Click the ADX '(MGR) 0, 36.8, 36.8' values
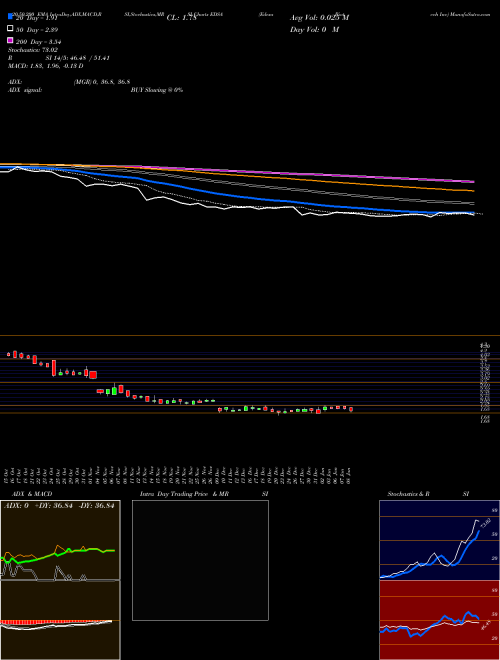 tap(101, 82)
